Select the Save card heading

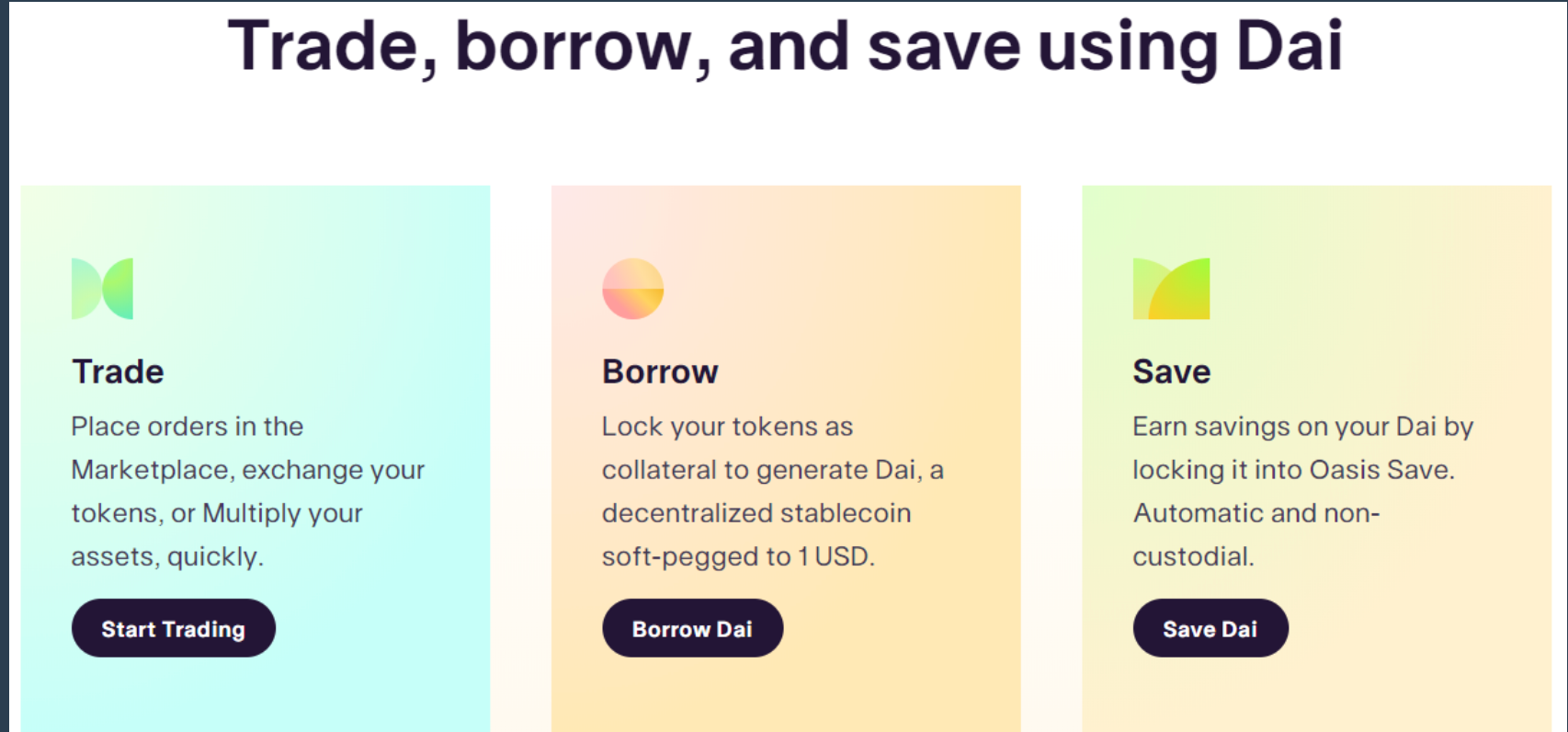tap(1171, 372)
